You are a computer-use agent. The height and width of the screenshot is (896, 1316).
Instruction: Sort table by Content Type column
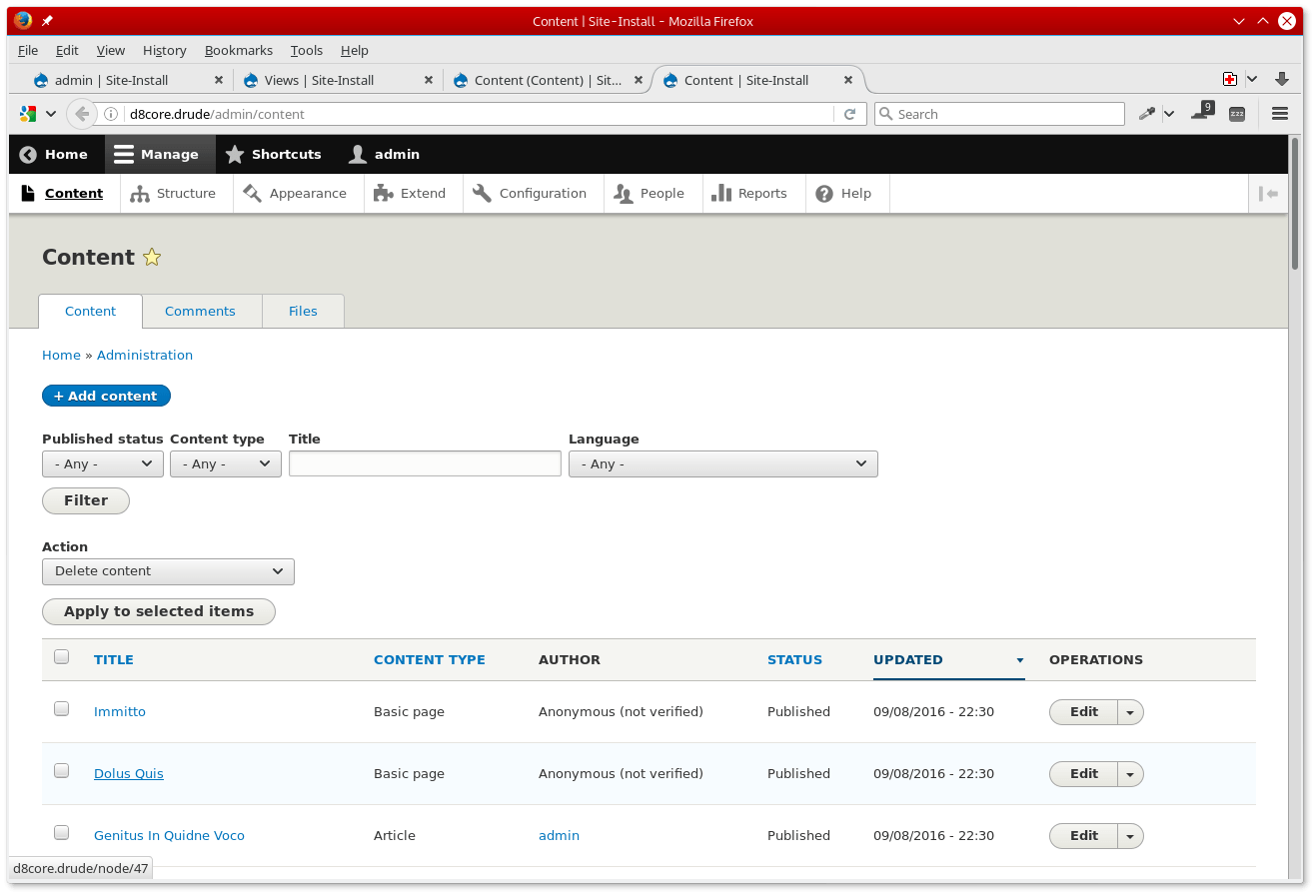430,660
